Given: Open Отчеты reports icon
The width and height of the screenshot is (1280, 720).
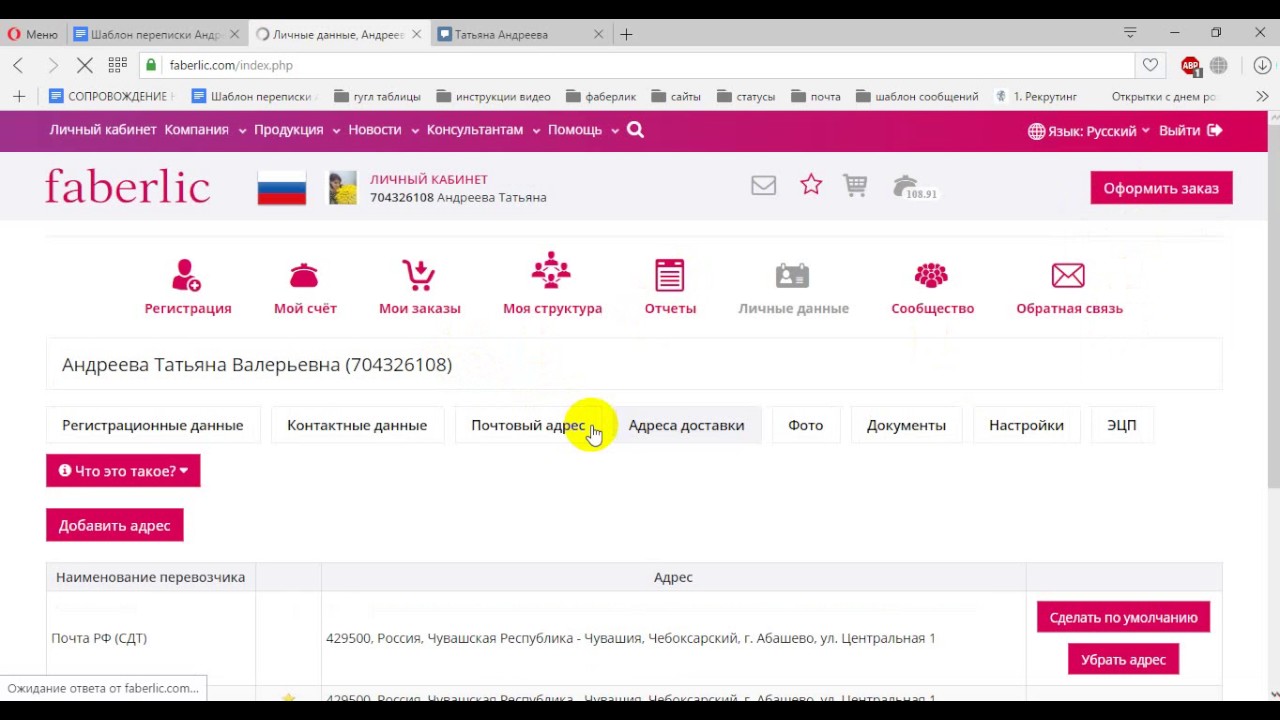Looking at the screenshot, I should click(x=670, y=287).
